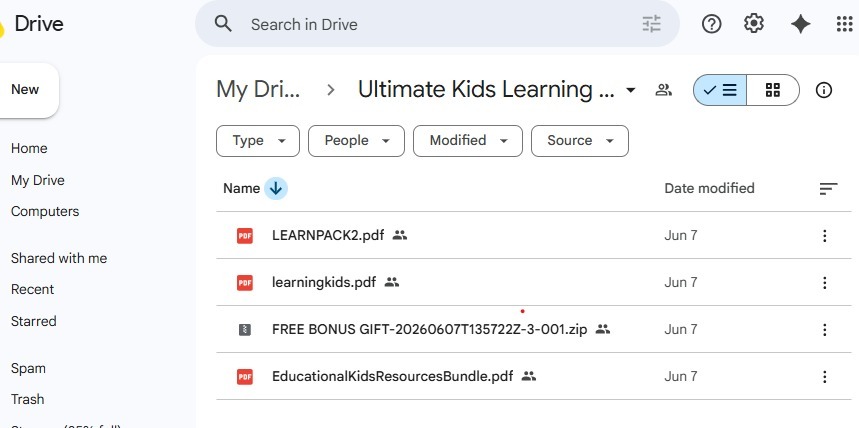Click the New button

pyautogui.click(x=28, y=90)
